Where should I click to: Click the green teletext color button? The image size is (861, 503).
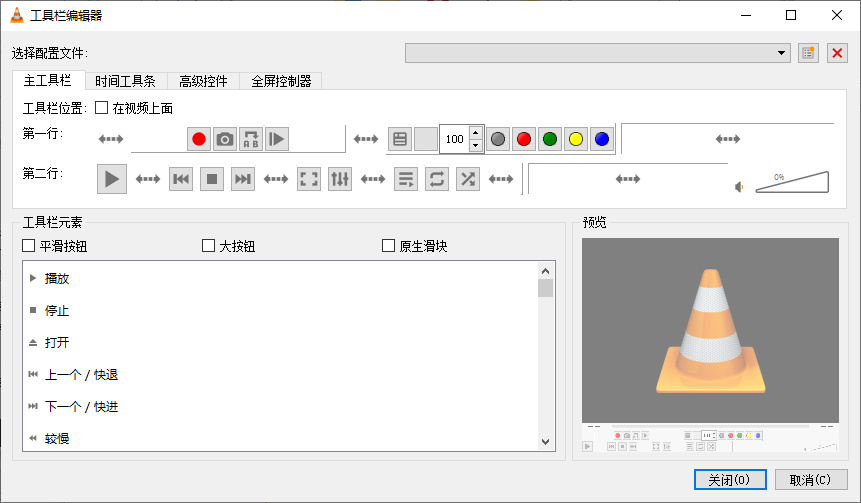click(550, 139)
